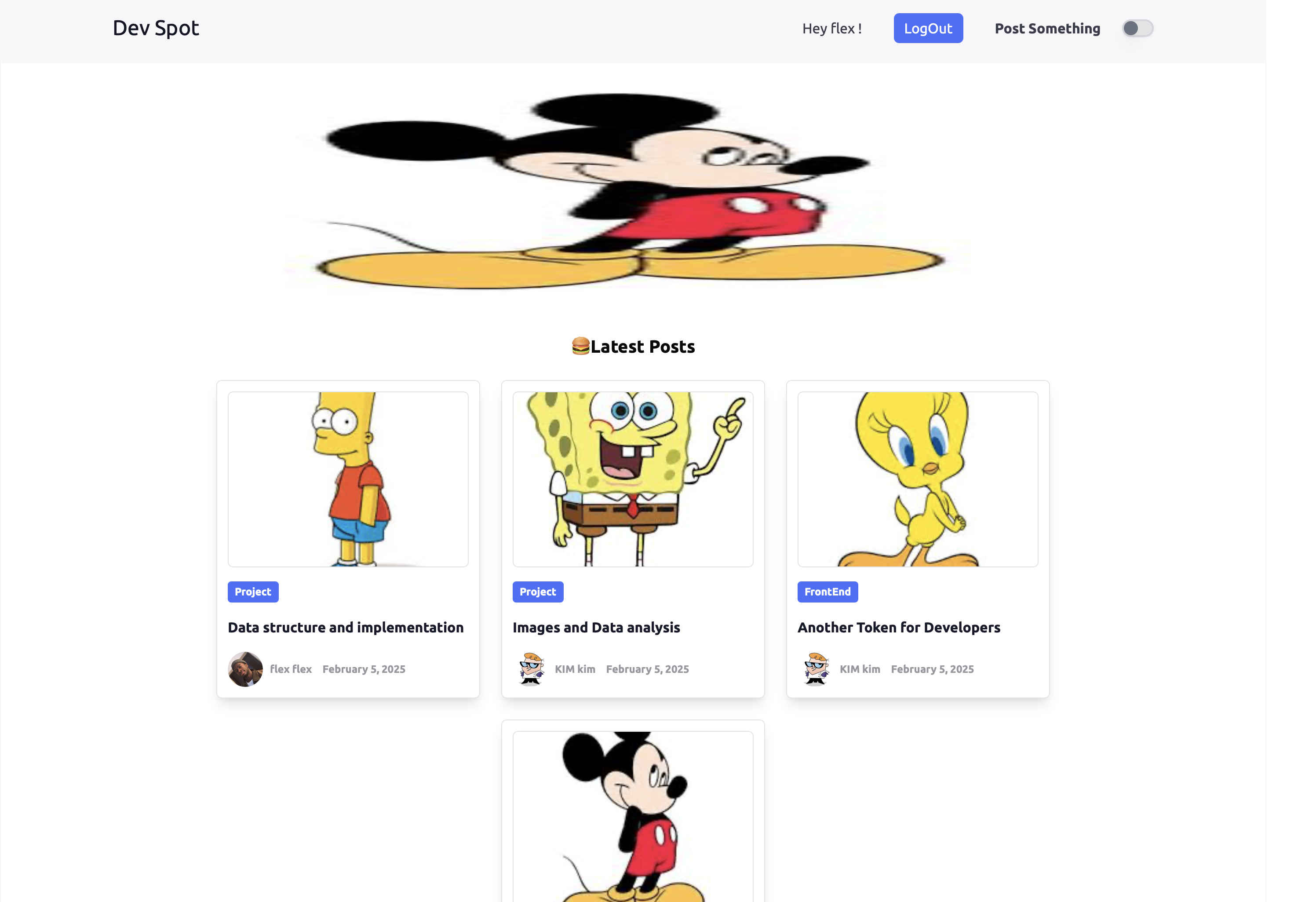Open the Mickey Mouse card thumbnail below

click(633, 817)
